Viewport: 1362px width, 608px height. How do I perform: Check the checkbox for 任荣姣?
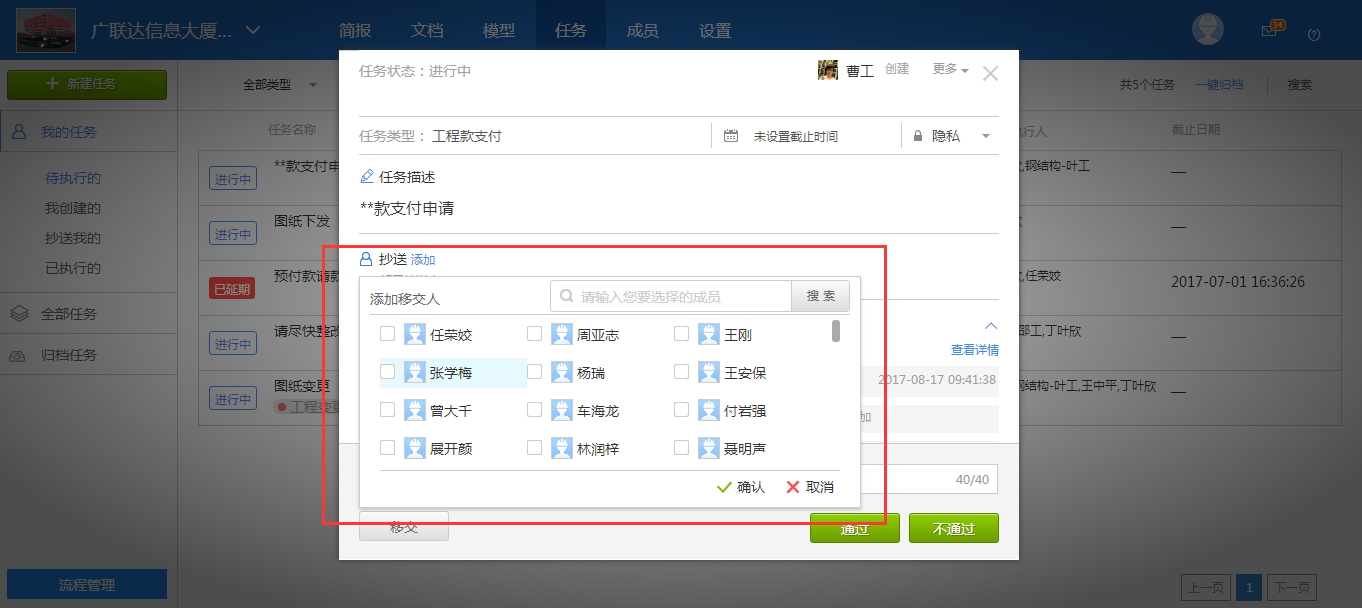tap(387, 334)
